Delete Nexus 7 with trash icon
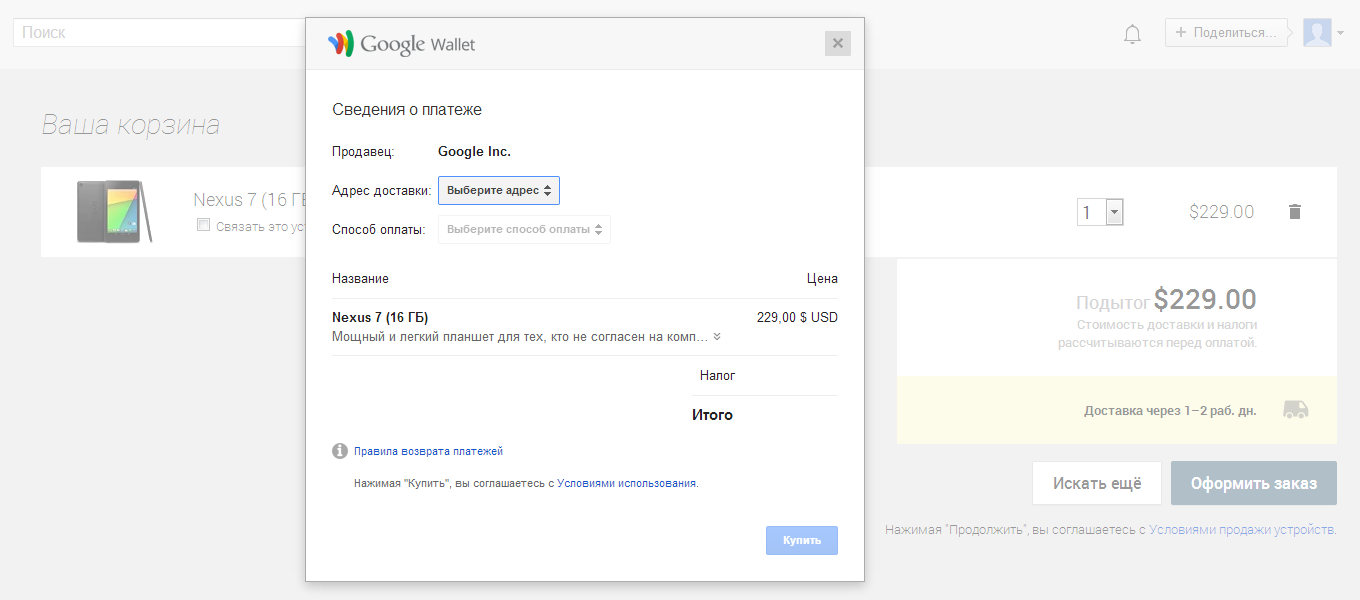The width and height of the screenshot is (1360, 600). [x=1295, y=212]
